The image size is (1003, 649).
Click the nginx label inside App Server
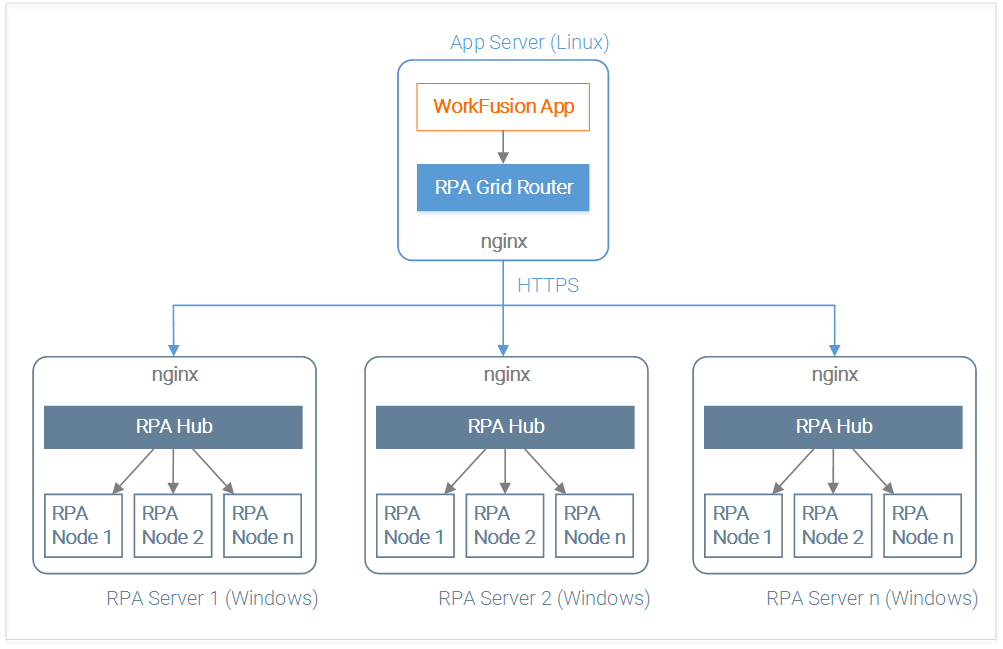[x=504, y=242]
